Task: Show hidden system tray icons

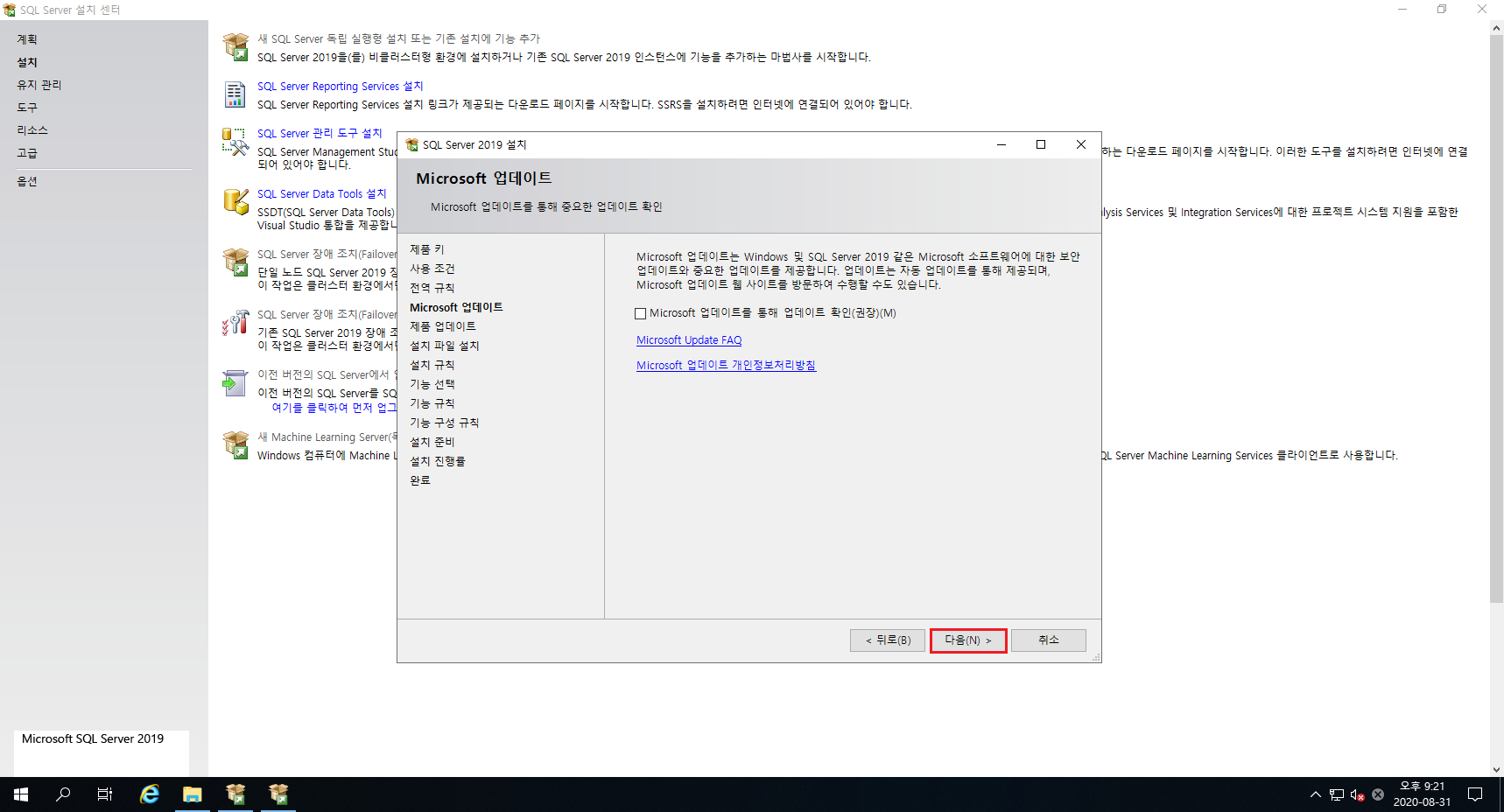Action: click(x=1315, y=794)
